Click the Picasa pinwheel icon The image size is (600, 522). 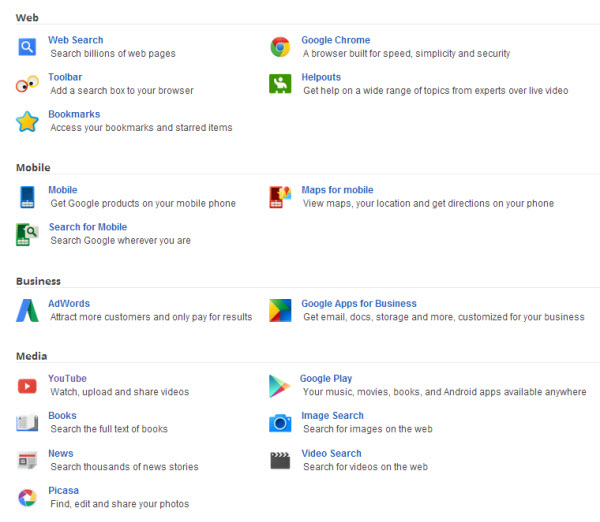coord(27,498)
